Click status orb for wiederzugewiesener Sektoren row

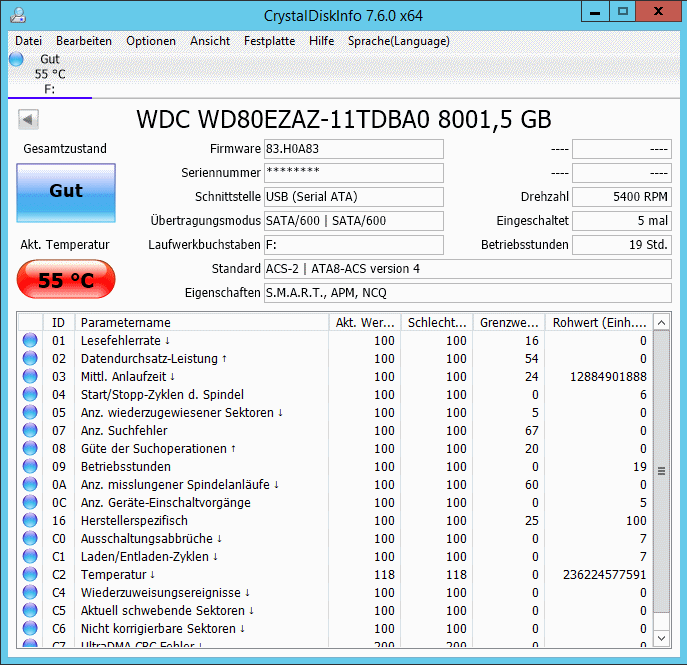coord(30,412)
